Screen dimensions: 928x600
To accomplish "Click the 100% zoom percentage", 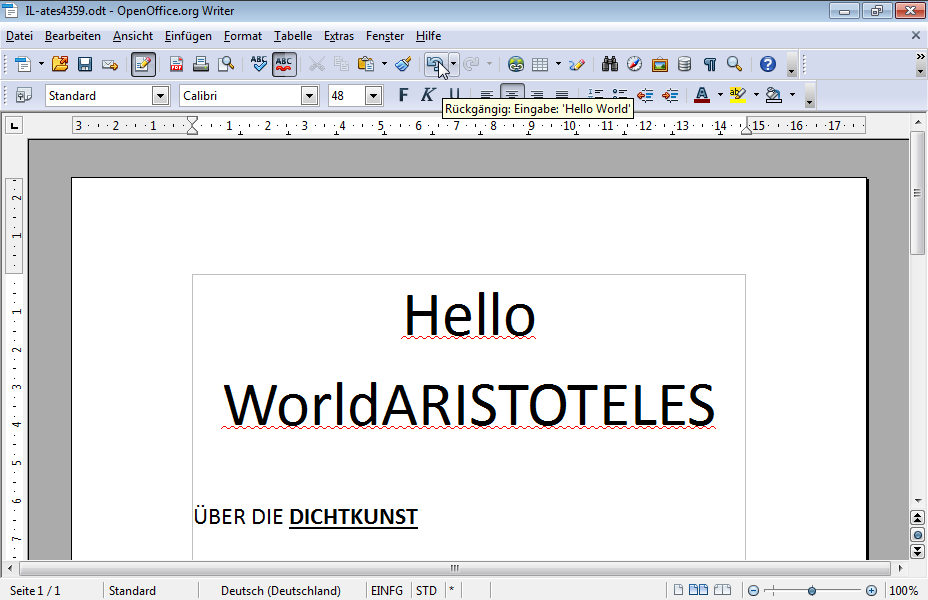I will point(904,591).
